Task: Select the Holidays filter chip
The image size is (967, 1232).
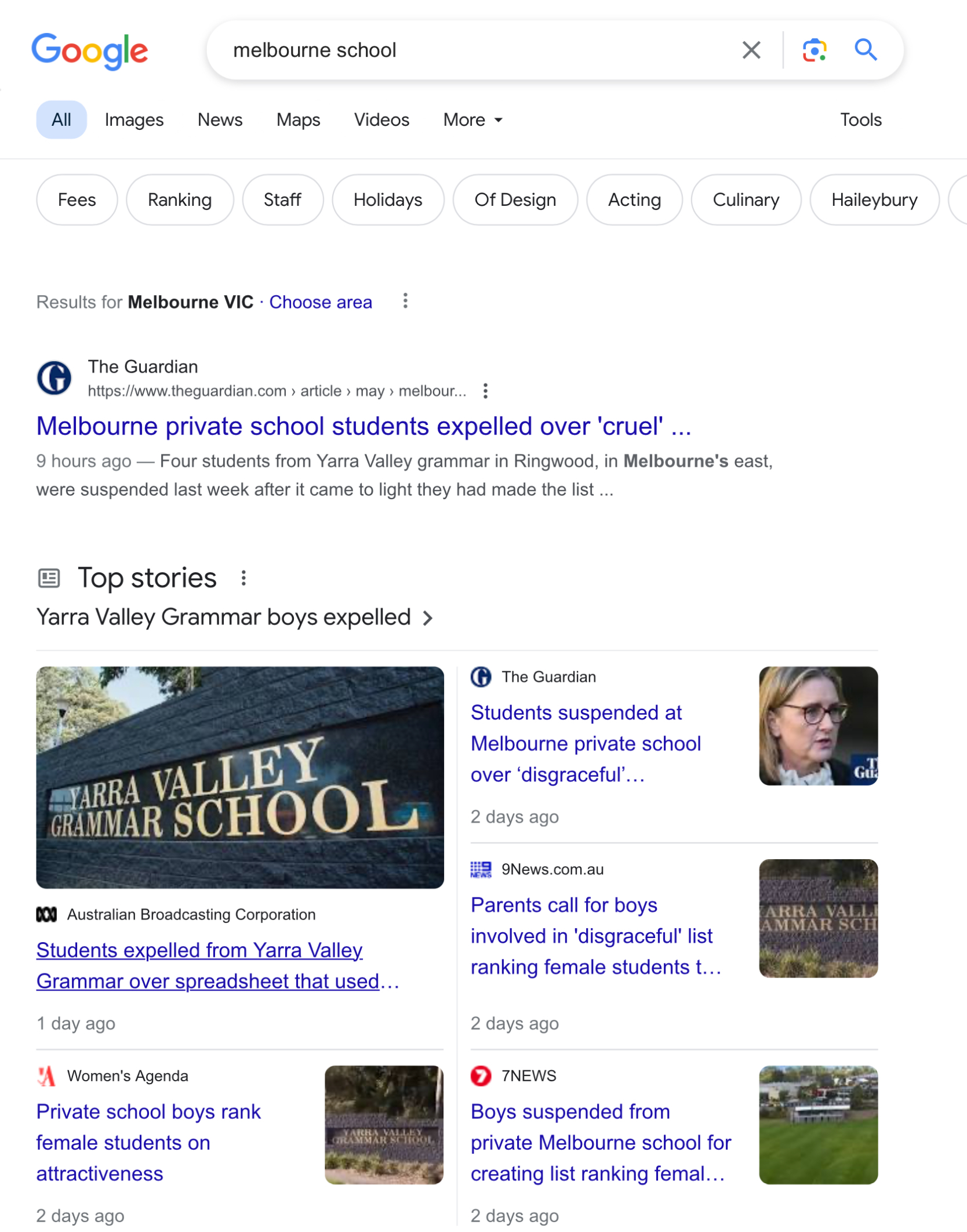Action: pos(388,200)
